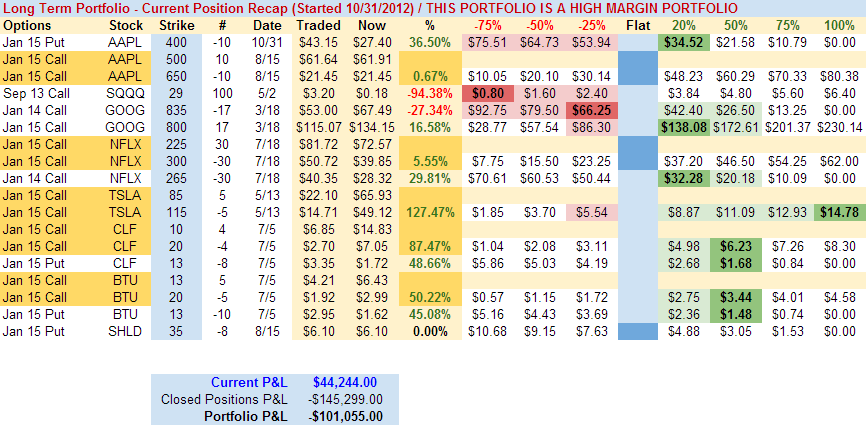Select the -94.38% loss cell

pyautogui.click(x=431, y=93)
